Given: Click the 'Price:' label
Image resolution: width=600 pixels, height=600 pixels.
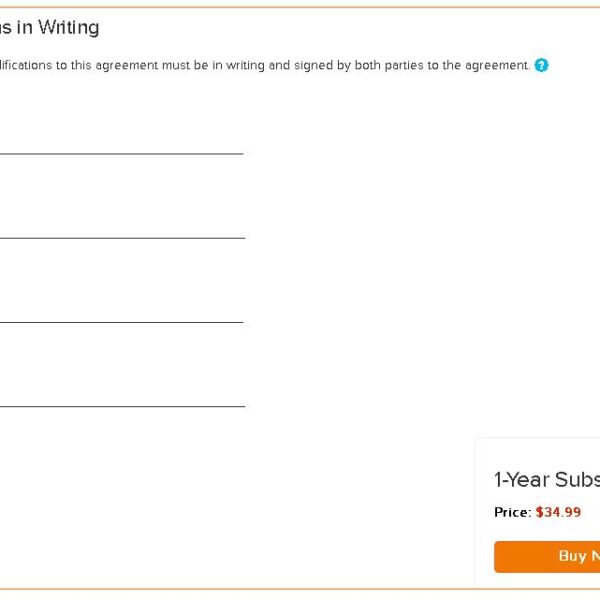Looking at the screenshot, I should tap(512, 512).
